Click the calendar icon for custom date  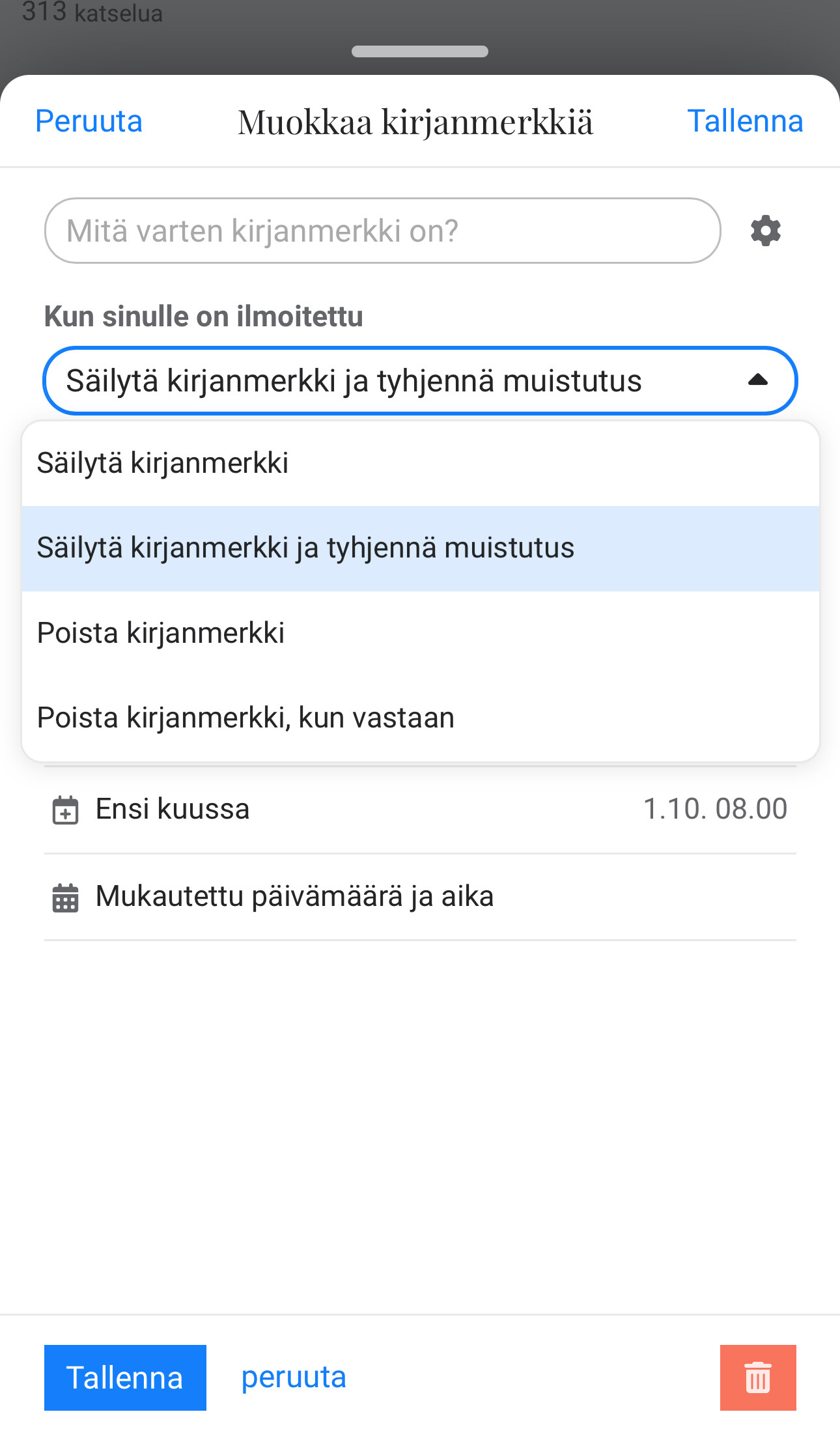pyautogui.click(x=65, y=897)
